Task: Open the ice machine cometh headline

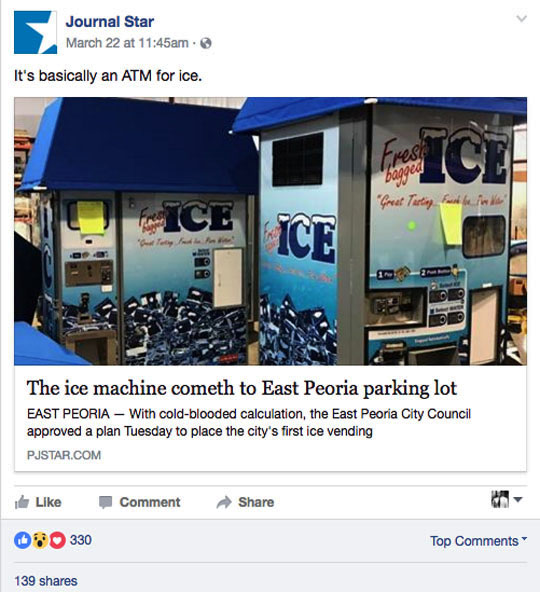Action: point(242,388)
